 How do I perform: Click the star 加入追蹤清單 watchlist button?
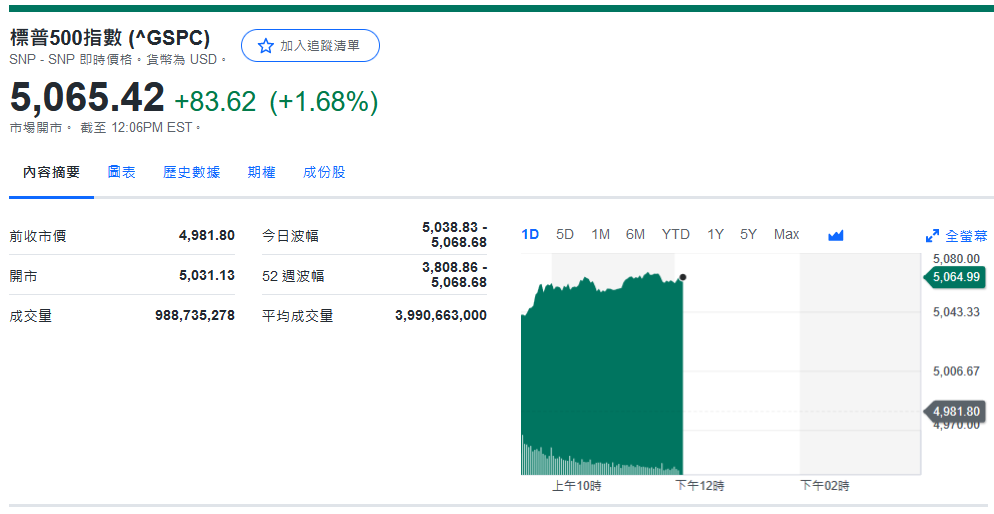pyautogui.click(x=310, y=46)
